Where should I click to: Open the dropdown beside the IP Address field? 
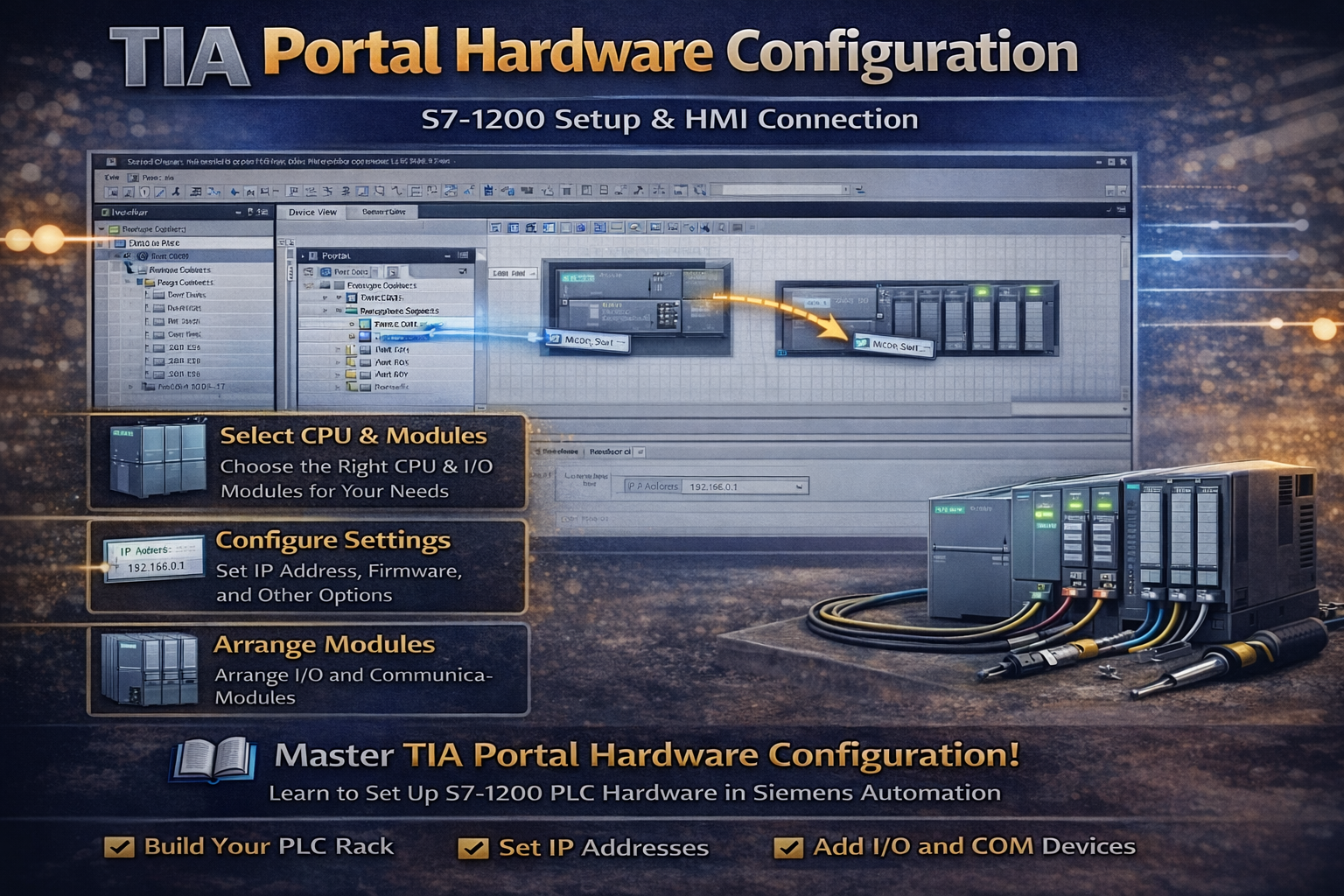coord(798,486)
